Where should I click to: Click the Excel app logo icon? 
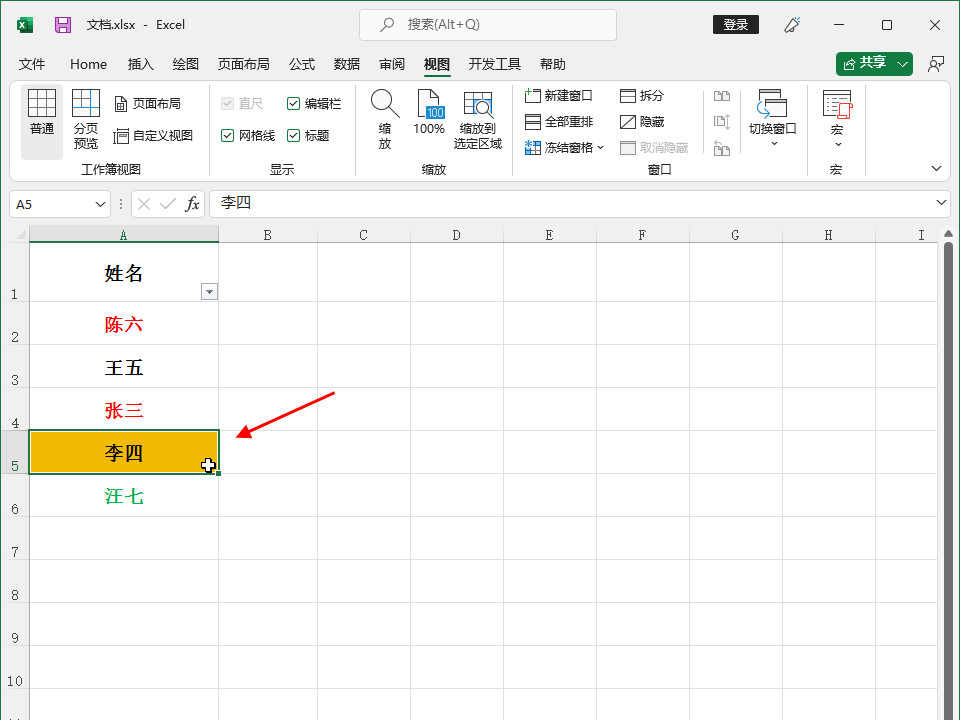pos(24,24)
